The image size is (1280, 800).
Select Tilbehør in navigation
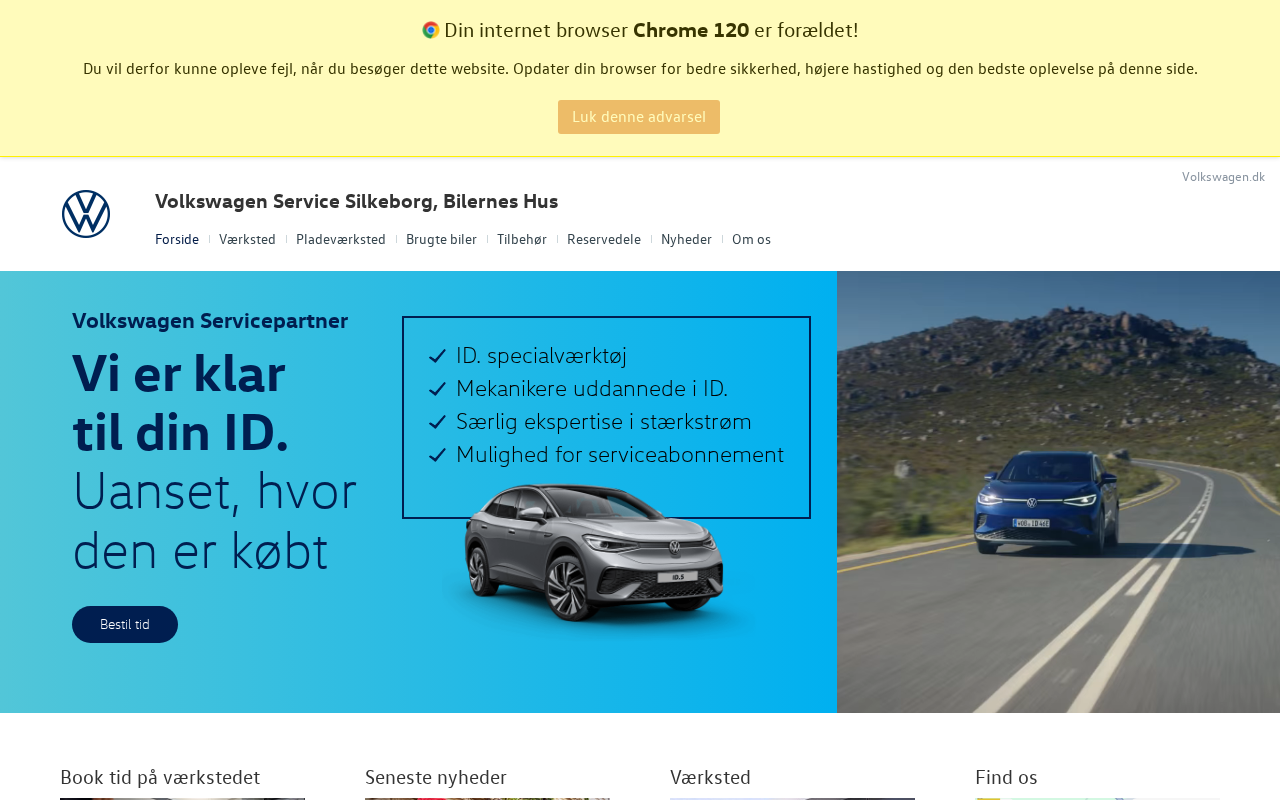[x=522, y=239]
